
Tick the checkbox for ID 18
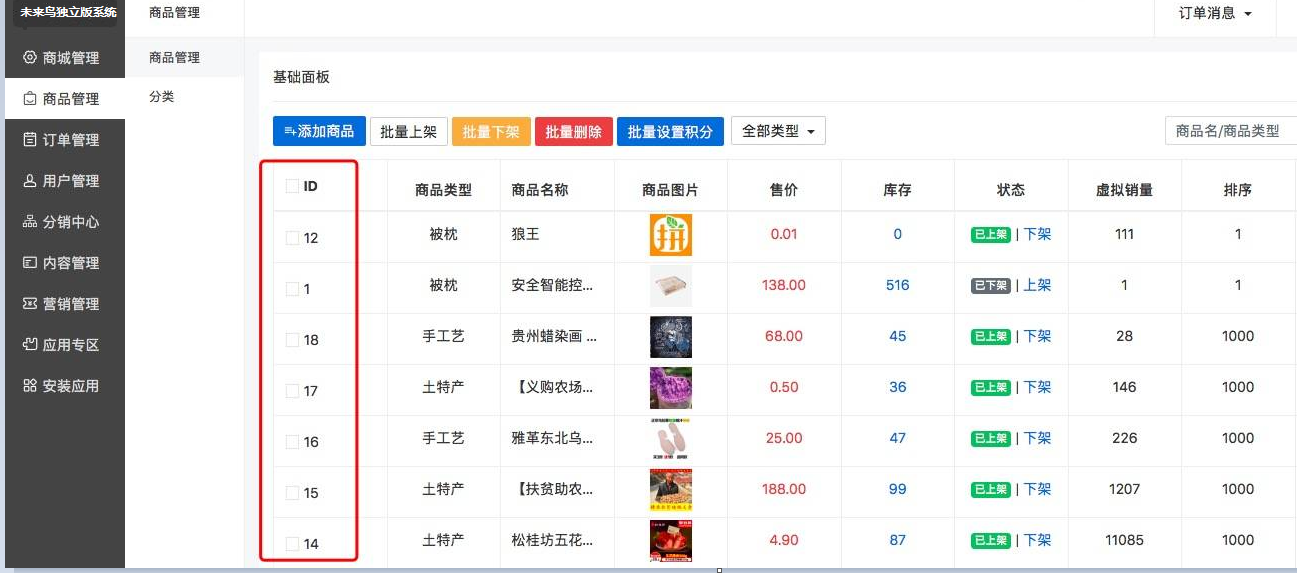pyautogui.click(x=292, y=340)
